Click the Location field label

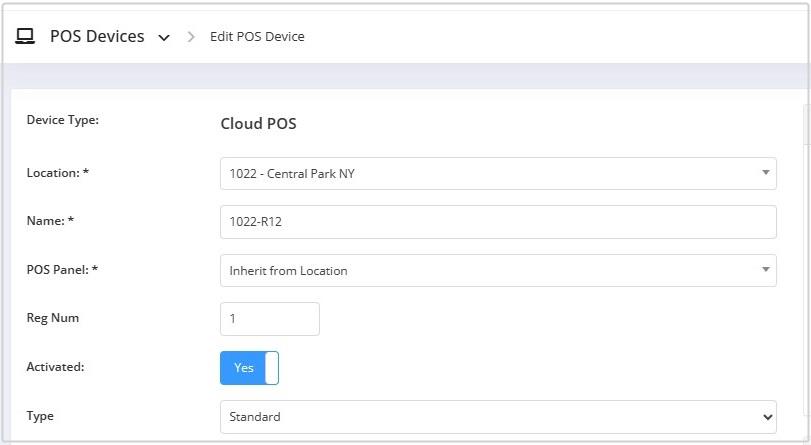(57, 173)
